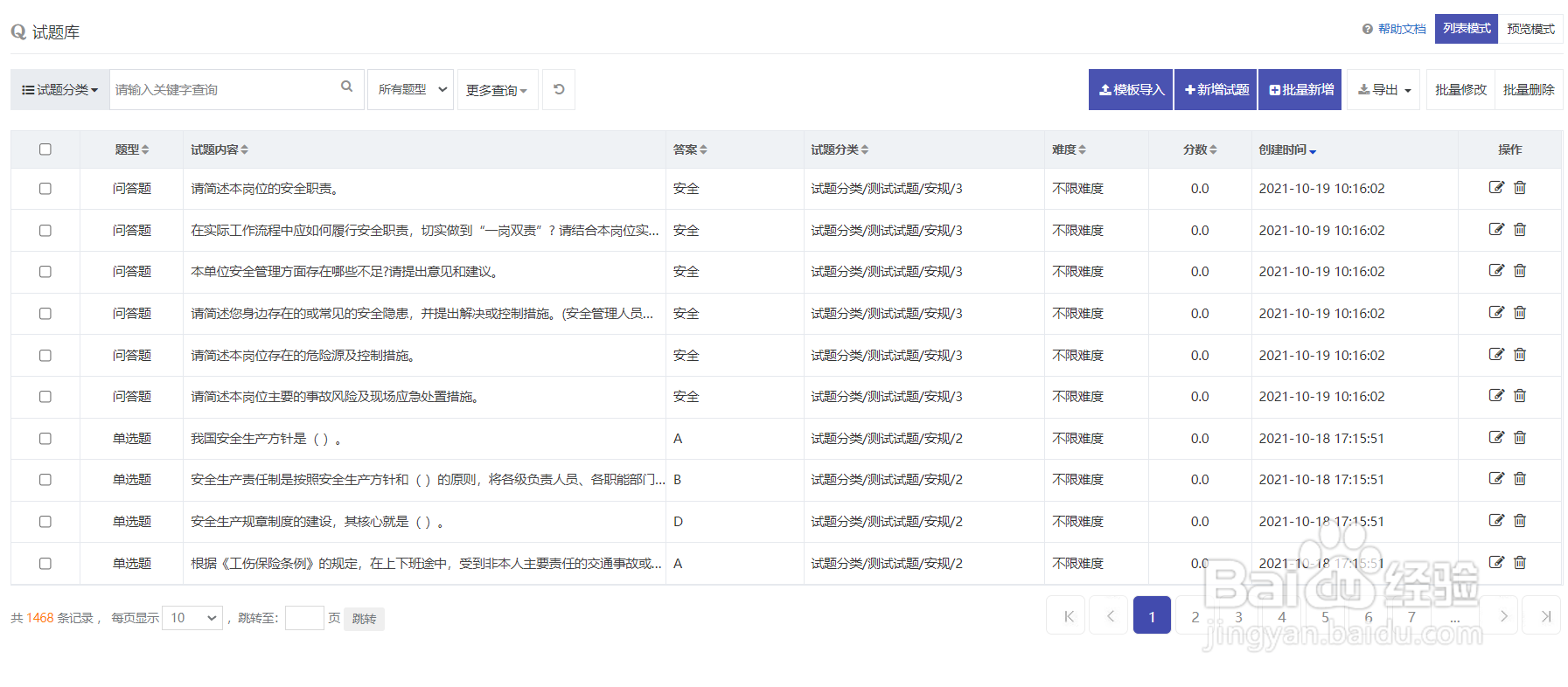Edit the question 在实际工作流程中应如何履行安全职责
Image resolution: width=1568 pixels, height=687 pixels.
click(x=1496, y=229)
